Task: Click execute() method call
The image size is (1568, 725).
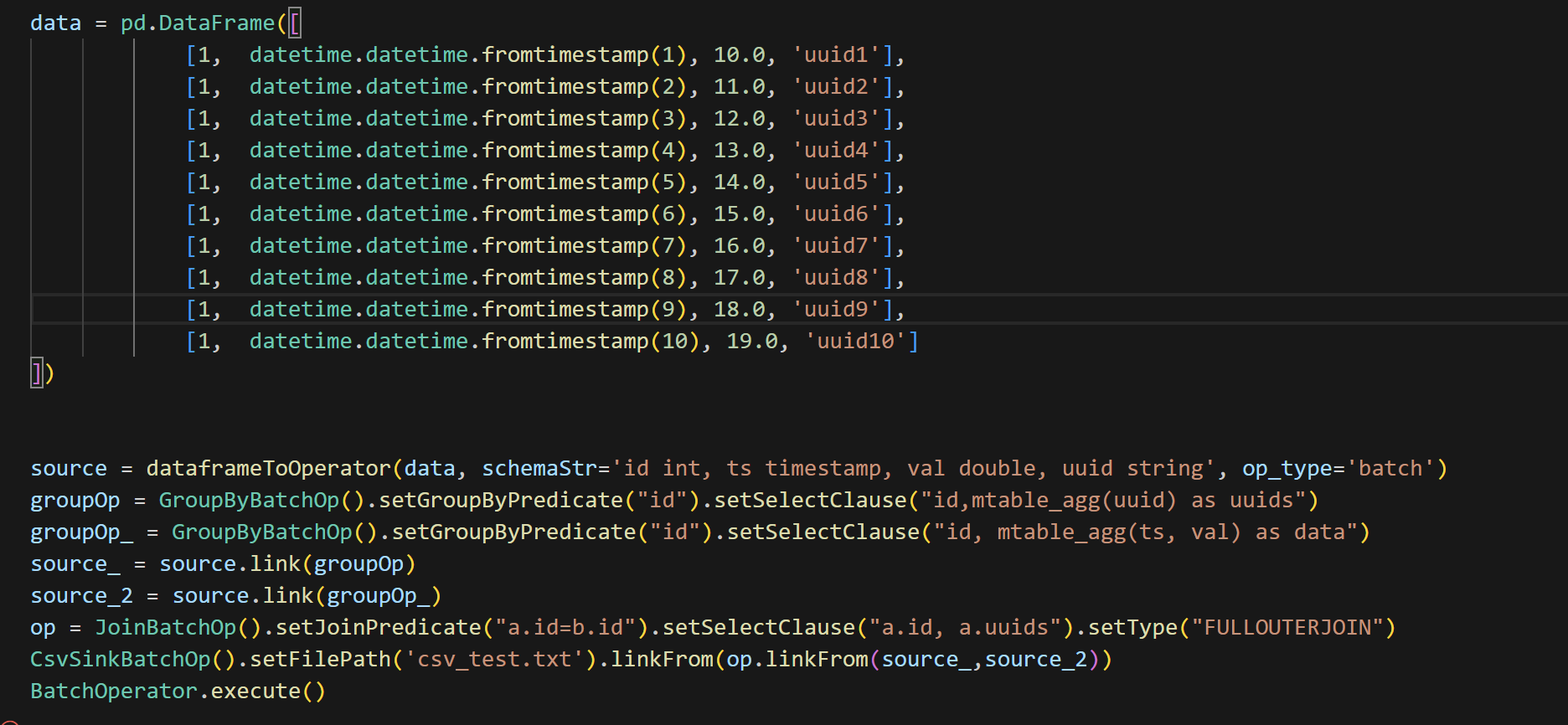Action: pos(268,692)
